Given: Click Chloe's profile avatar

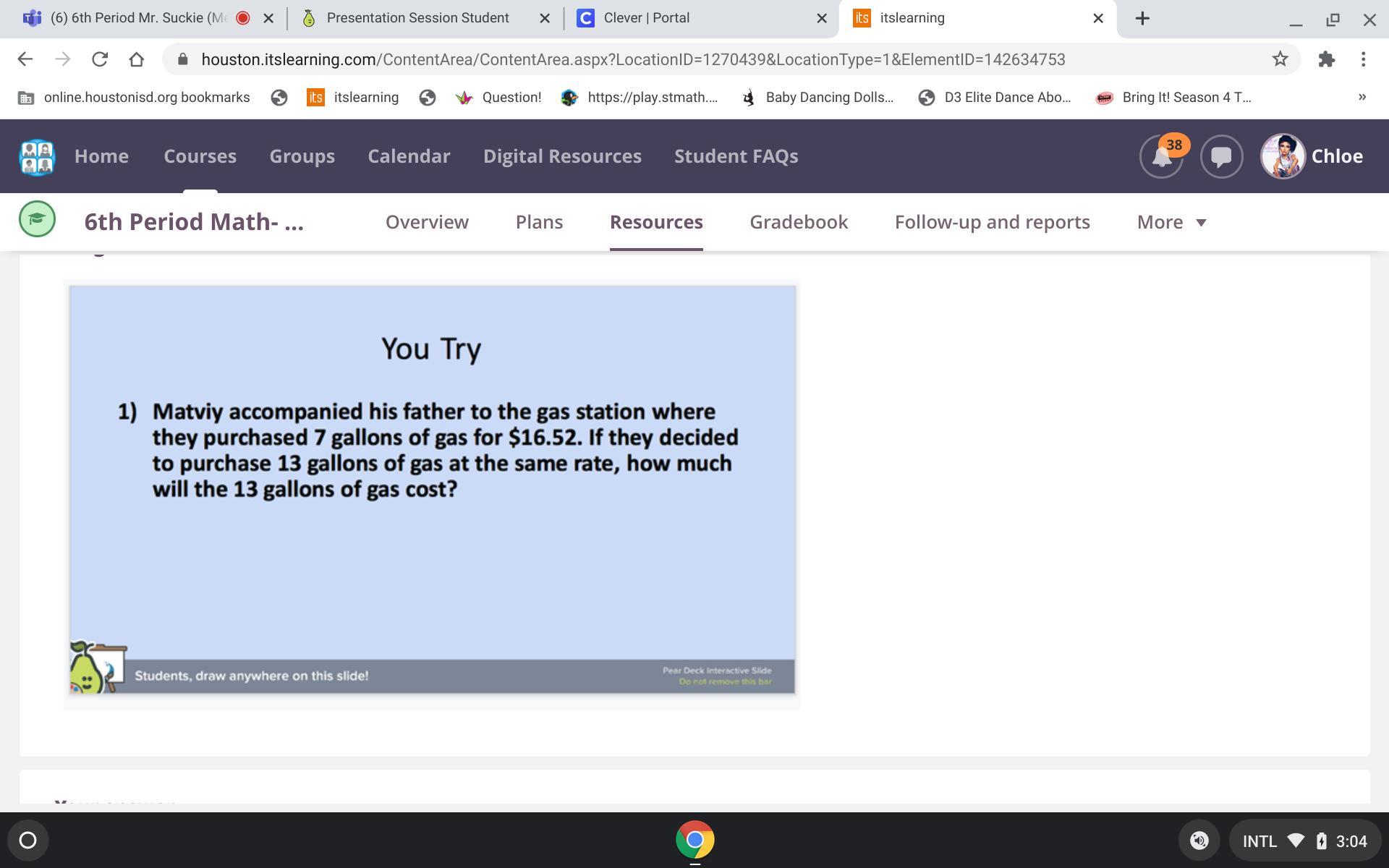Looking at the screenshot, I should tap(1282, 156).
